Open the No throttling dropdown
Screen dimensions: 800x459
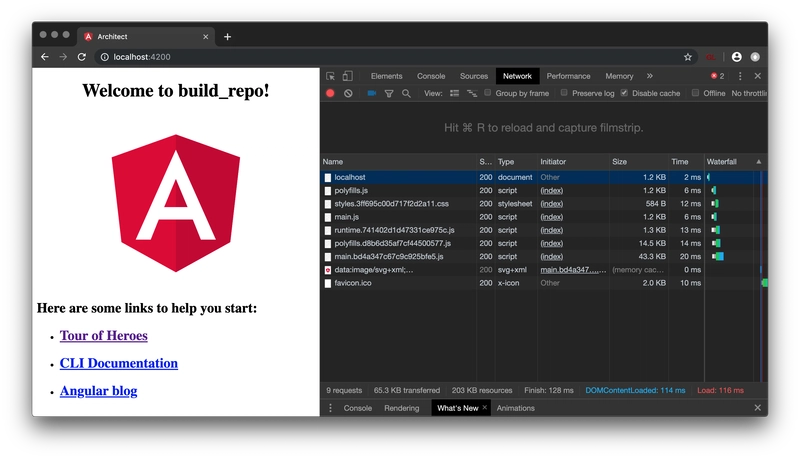749,93
